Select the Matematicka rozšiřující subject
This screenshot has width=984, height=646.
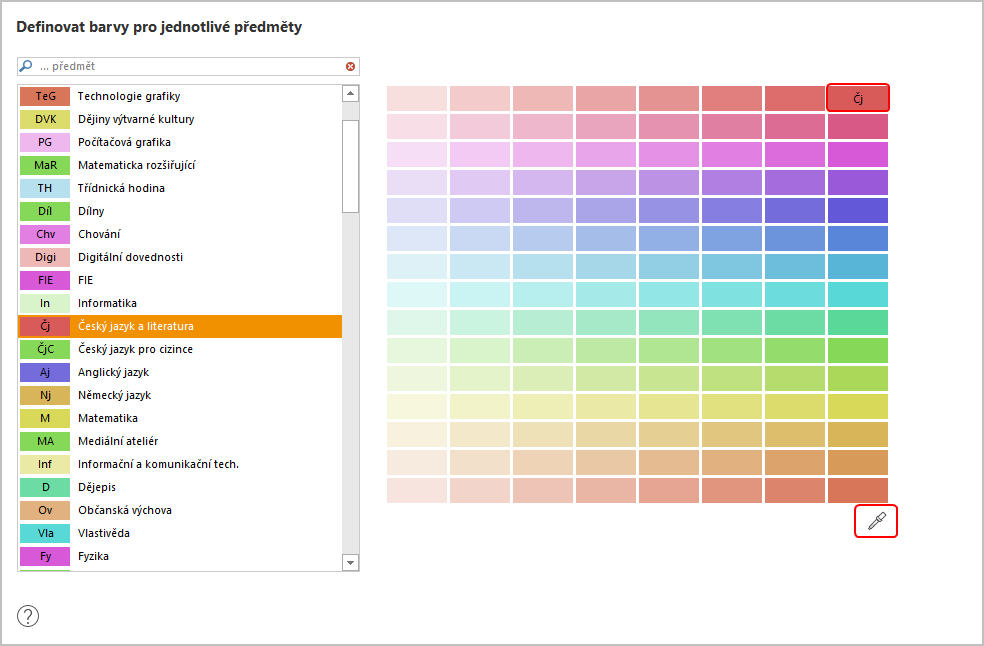coord(180,165)
